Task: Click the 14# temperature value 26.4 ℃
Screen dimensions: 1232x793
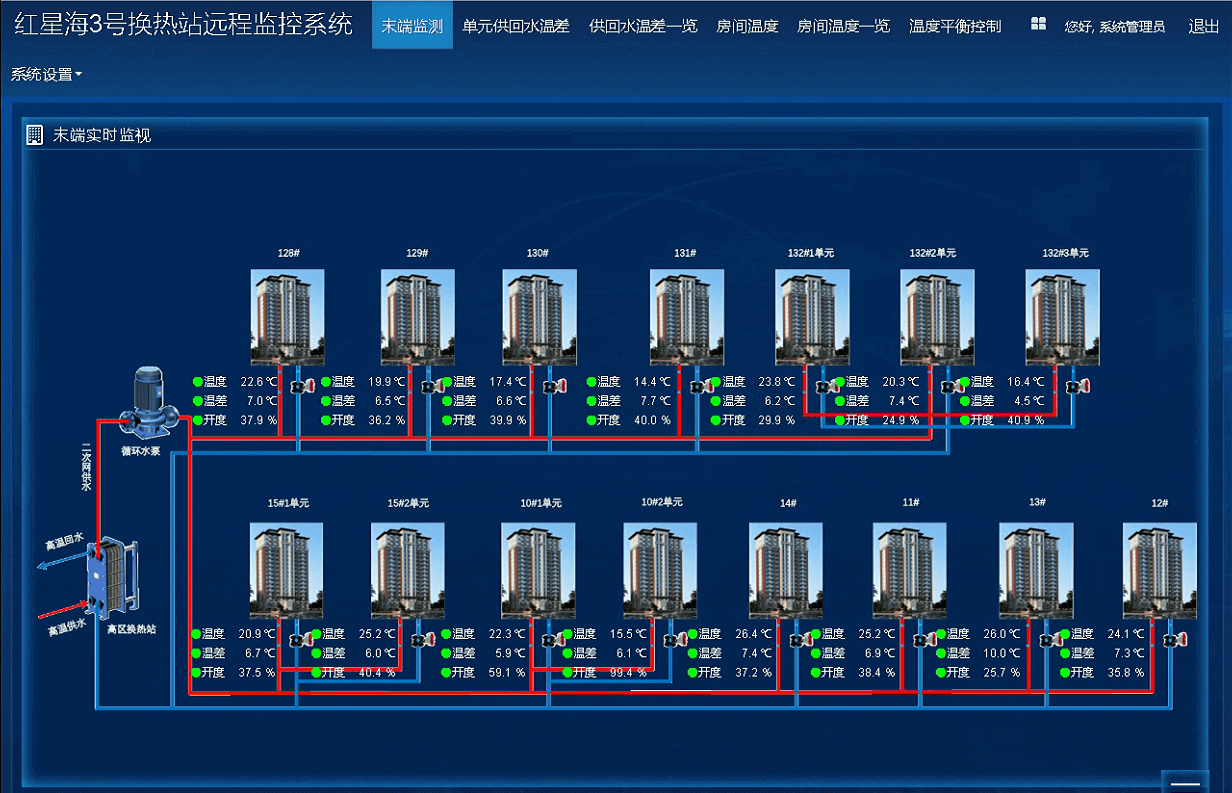Action: tap(753, 634)
